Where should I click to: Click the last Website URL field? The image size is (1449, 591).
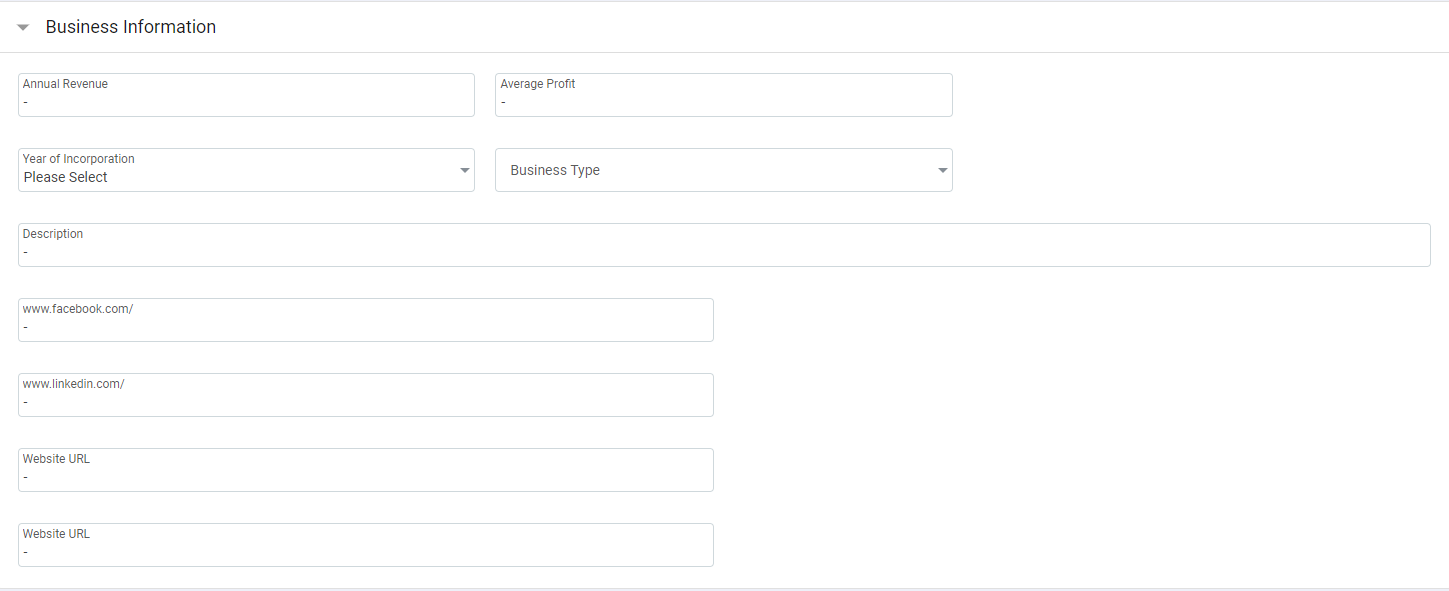pyautogui.click(x=365, y=551)
